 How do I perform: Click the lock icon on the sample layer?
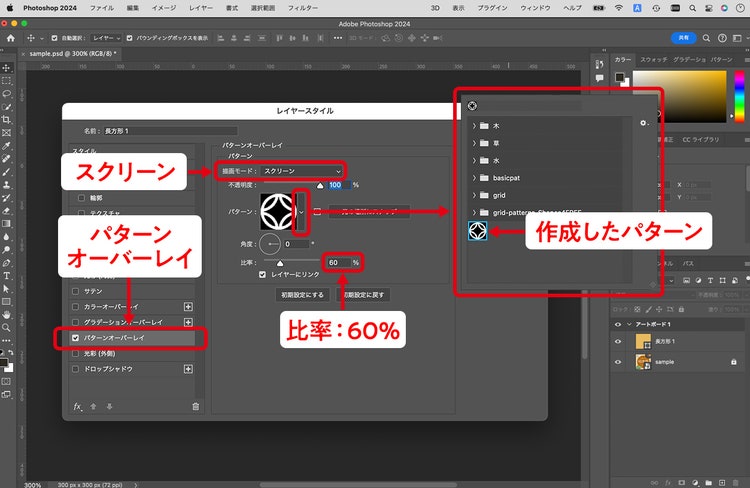point(734,362)
